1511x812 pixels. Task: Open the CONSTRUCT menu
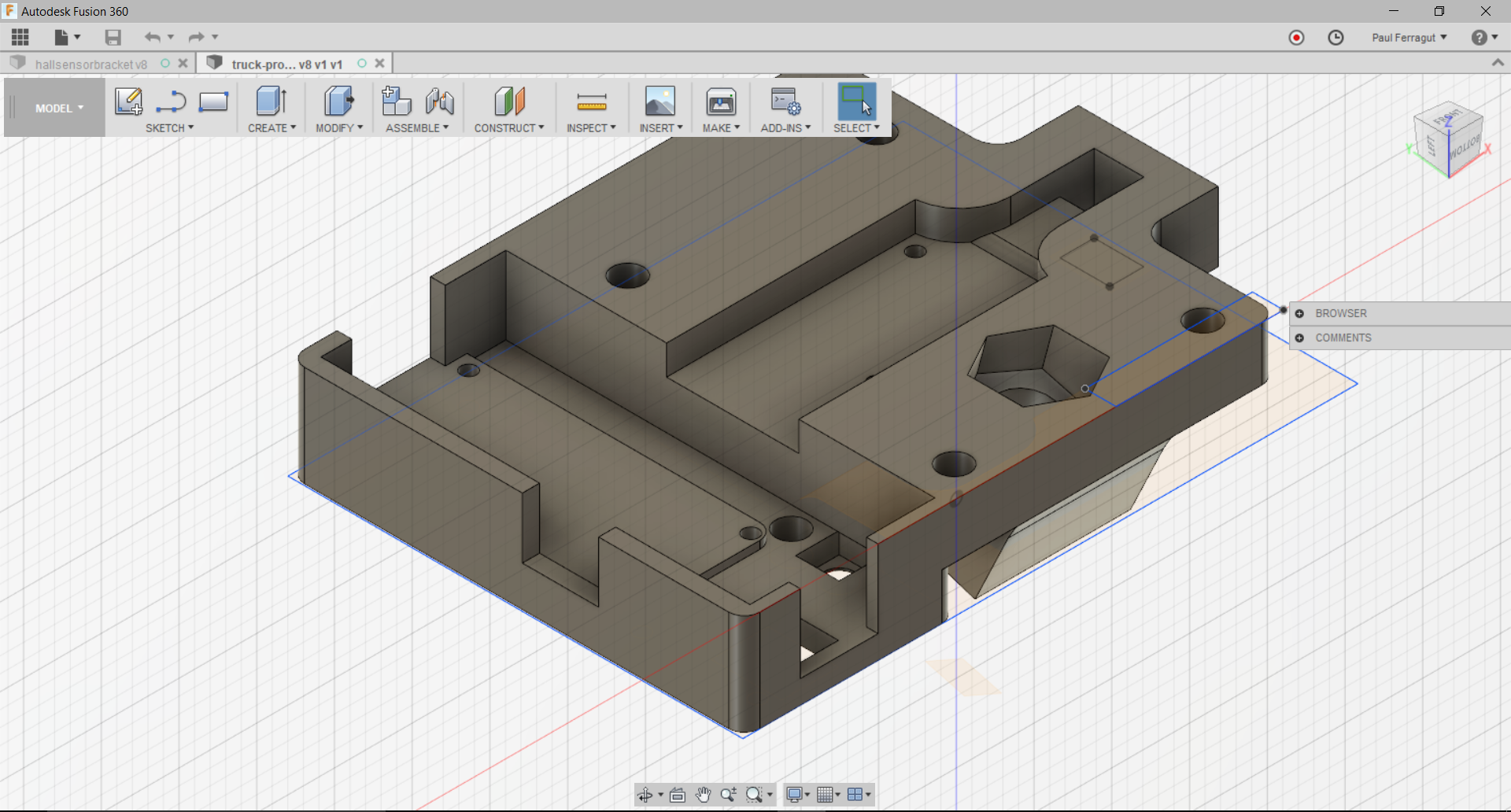pyautogui.click(x=509, y=127)
